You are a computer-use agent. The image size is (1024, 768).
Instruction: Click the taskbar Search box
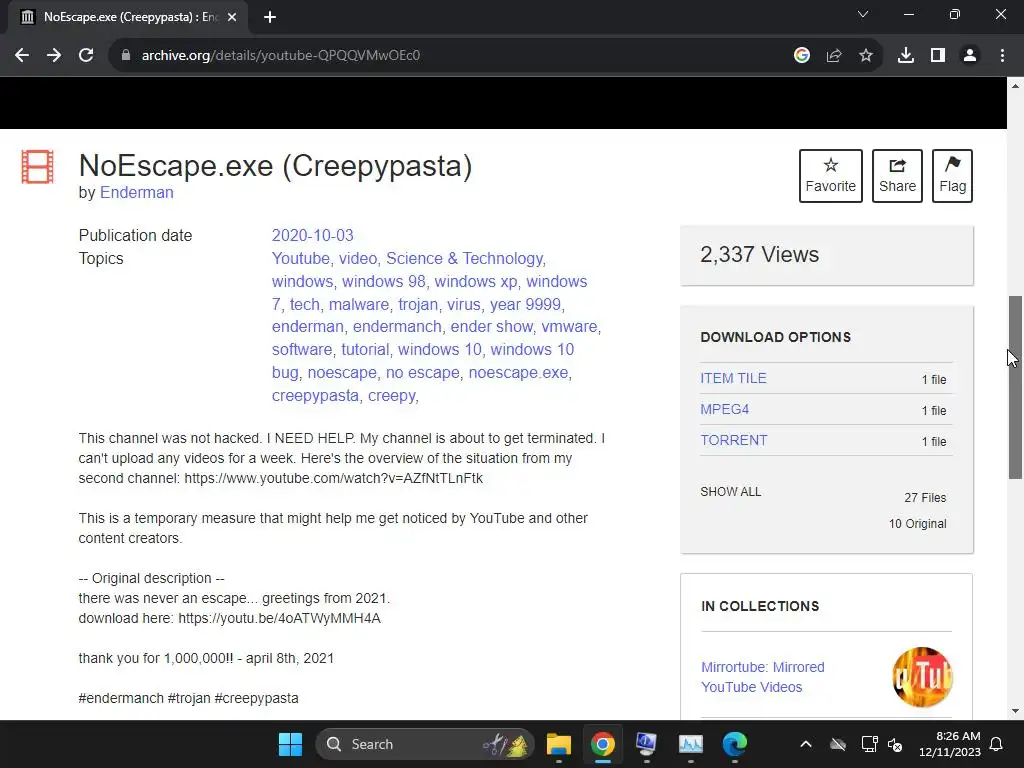(424, 744)
